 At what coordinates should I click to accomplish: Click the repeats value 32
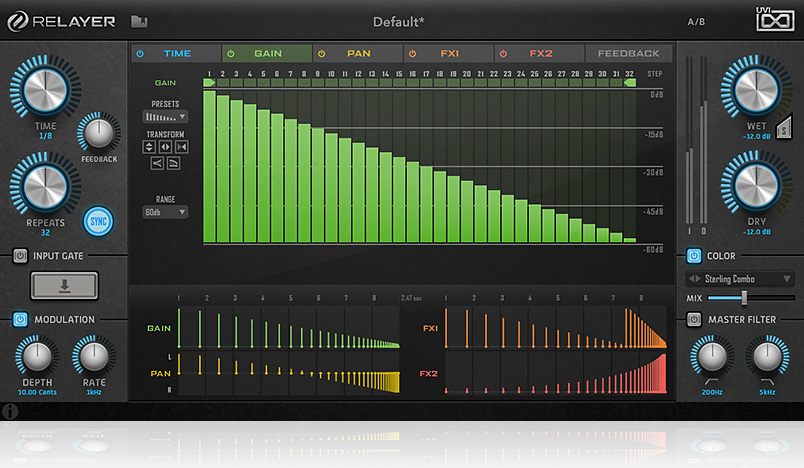click(45, 233)
